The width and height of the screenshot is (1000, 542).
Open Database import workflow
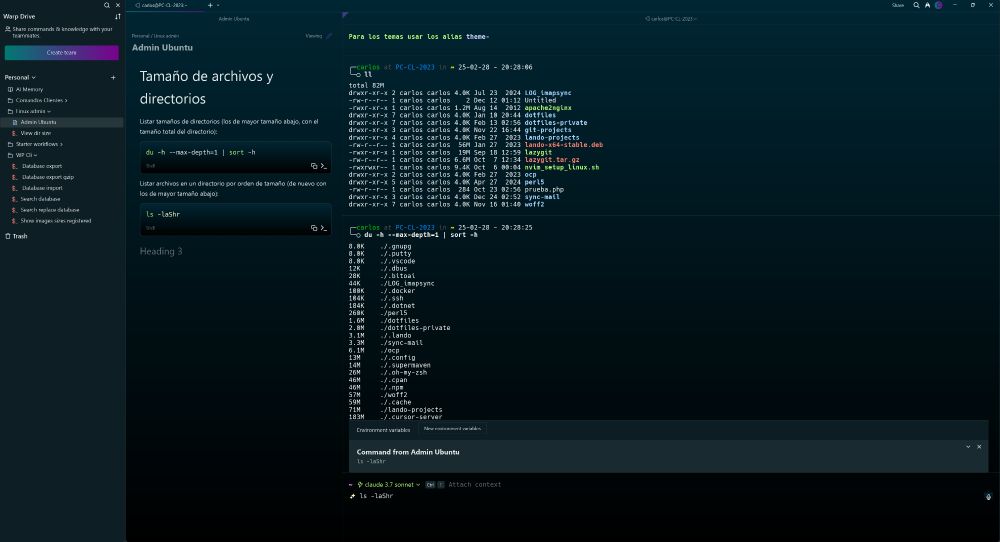(41, 188)
